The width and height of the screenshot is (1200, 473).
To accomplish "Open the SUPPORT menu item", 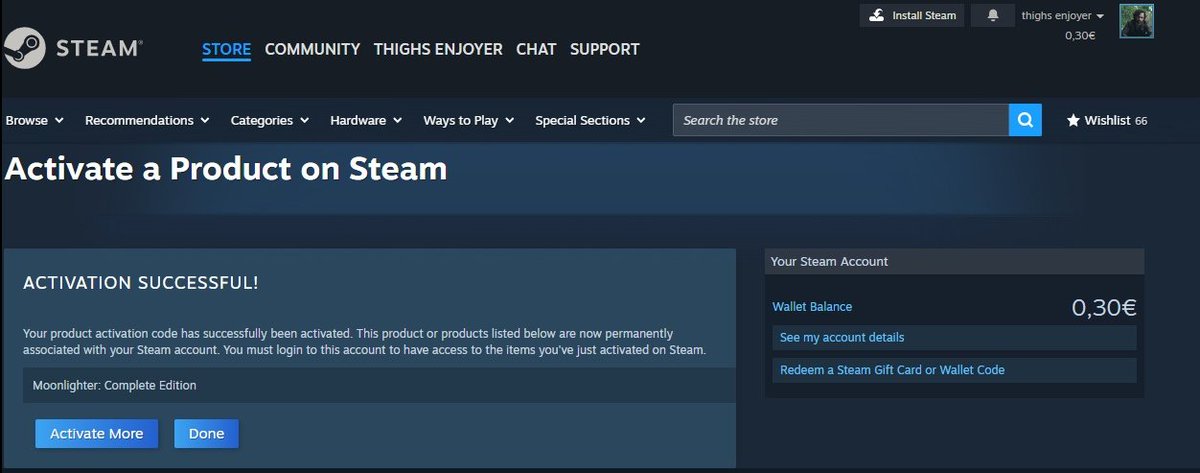I will coord(605,49).
